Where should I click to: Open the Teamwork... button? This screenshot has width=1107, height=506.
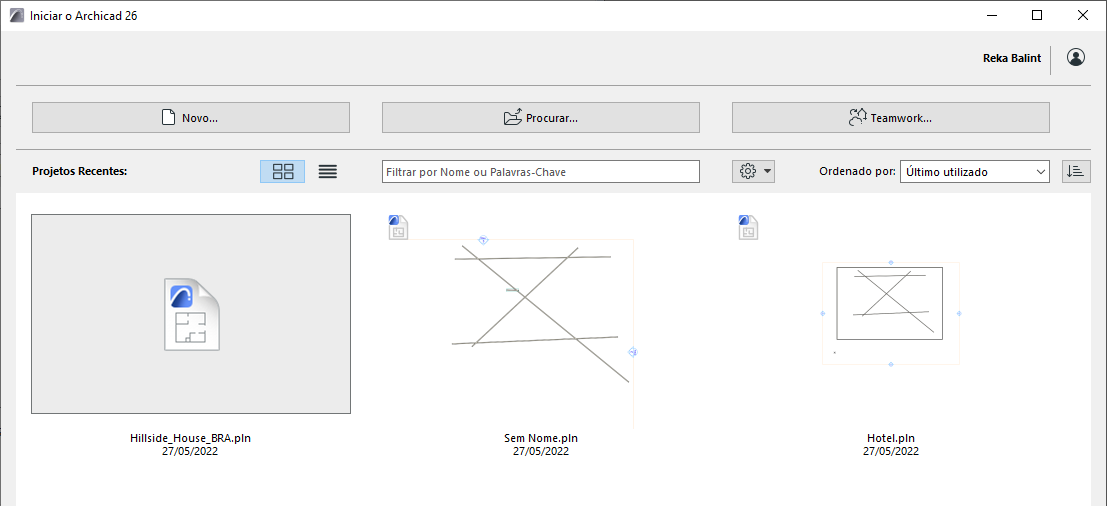pyautogui.click(x=890, y=118)
